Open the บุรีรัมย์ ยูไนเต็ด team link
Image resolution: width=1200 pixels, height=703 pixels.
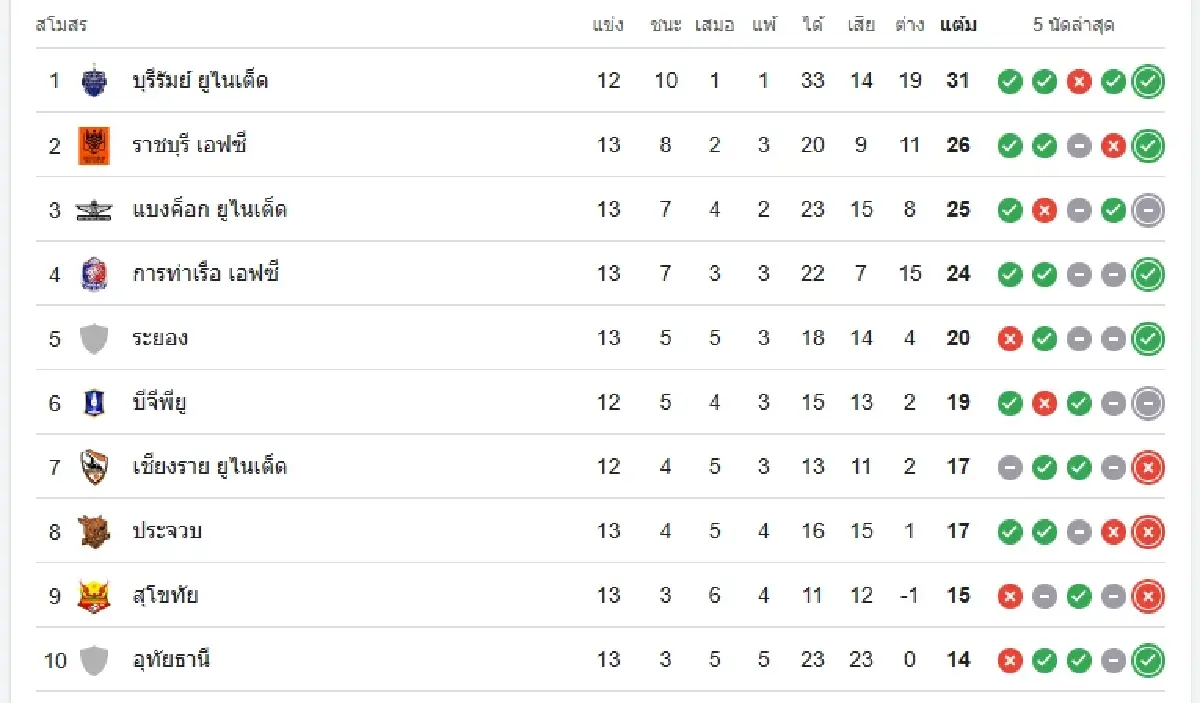point(200,80)
